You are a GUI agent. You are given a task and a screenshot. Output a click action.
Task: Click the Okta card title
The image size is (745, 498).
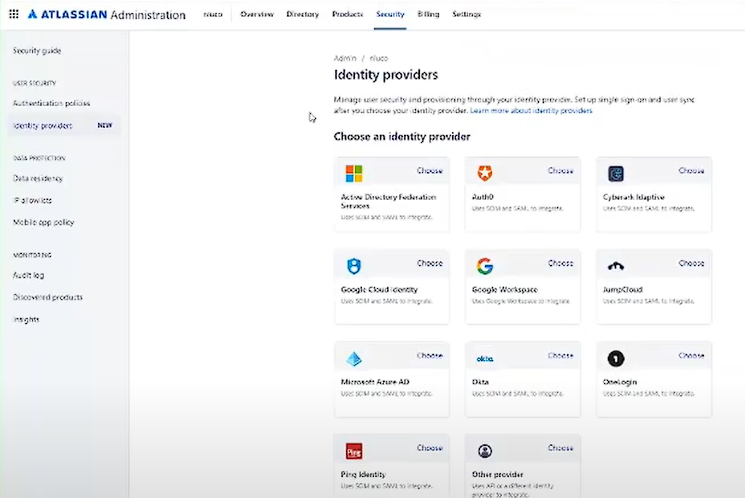[480, 382]
